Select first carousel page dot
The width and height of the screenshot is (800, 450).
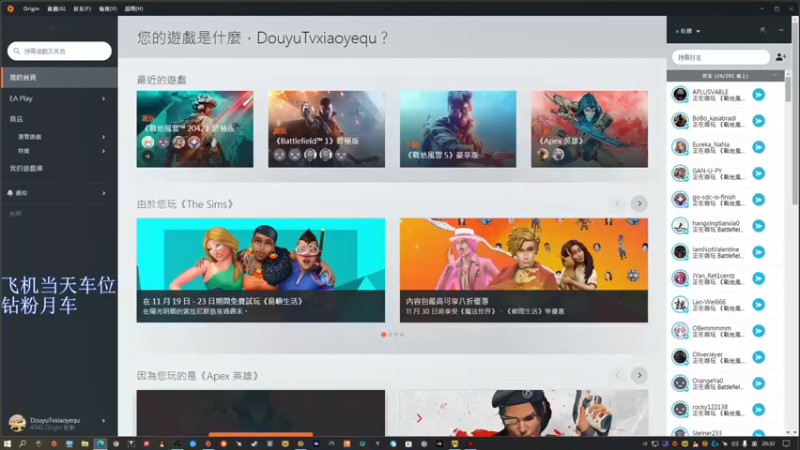tap(384, 335)
